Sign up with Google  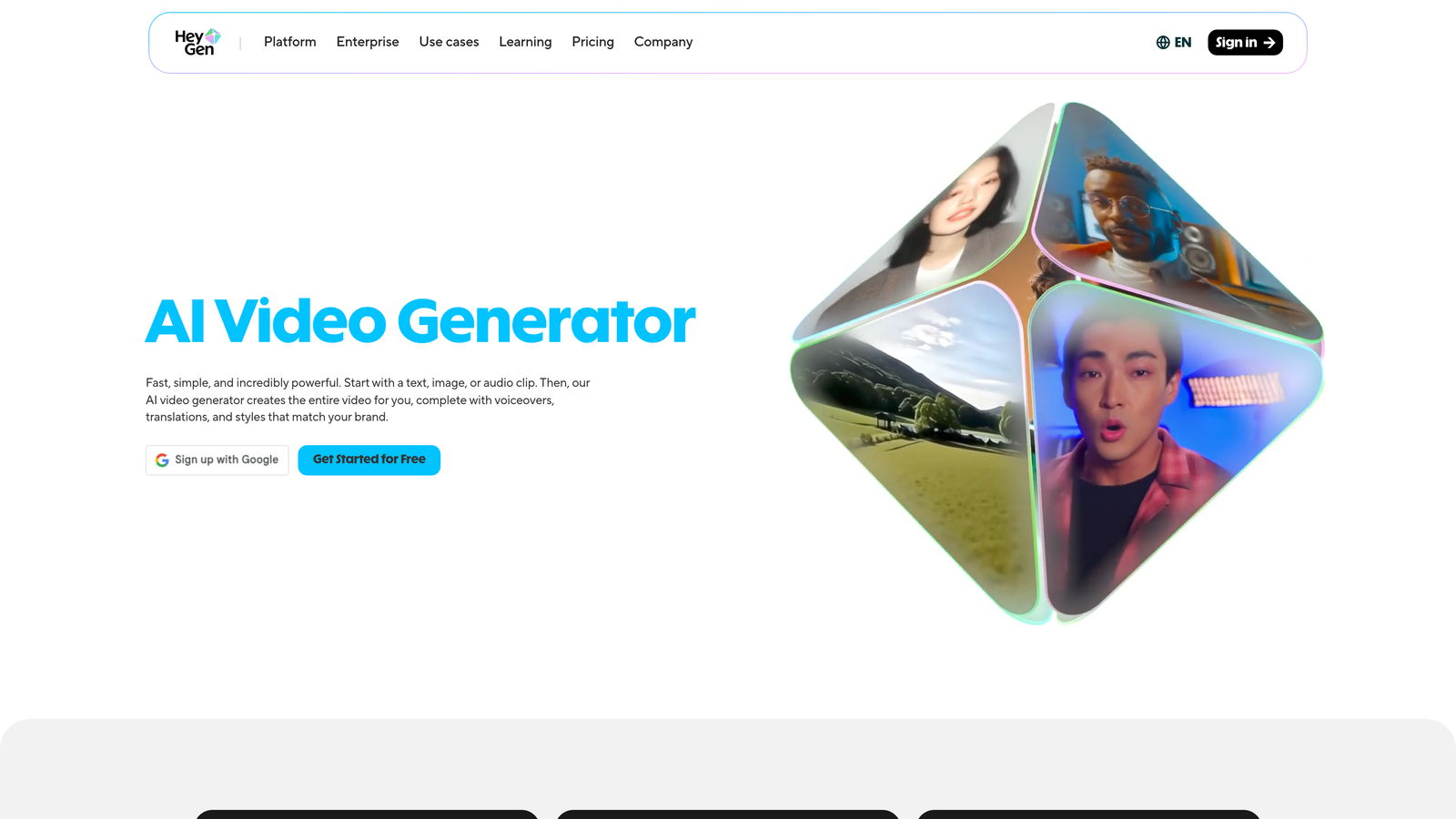click(217, 460)
